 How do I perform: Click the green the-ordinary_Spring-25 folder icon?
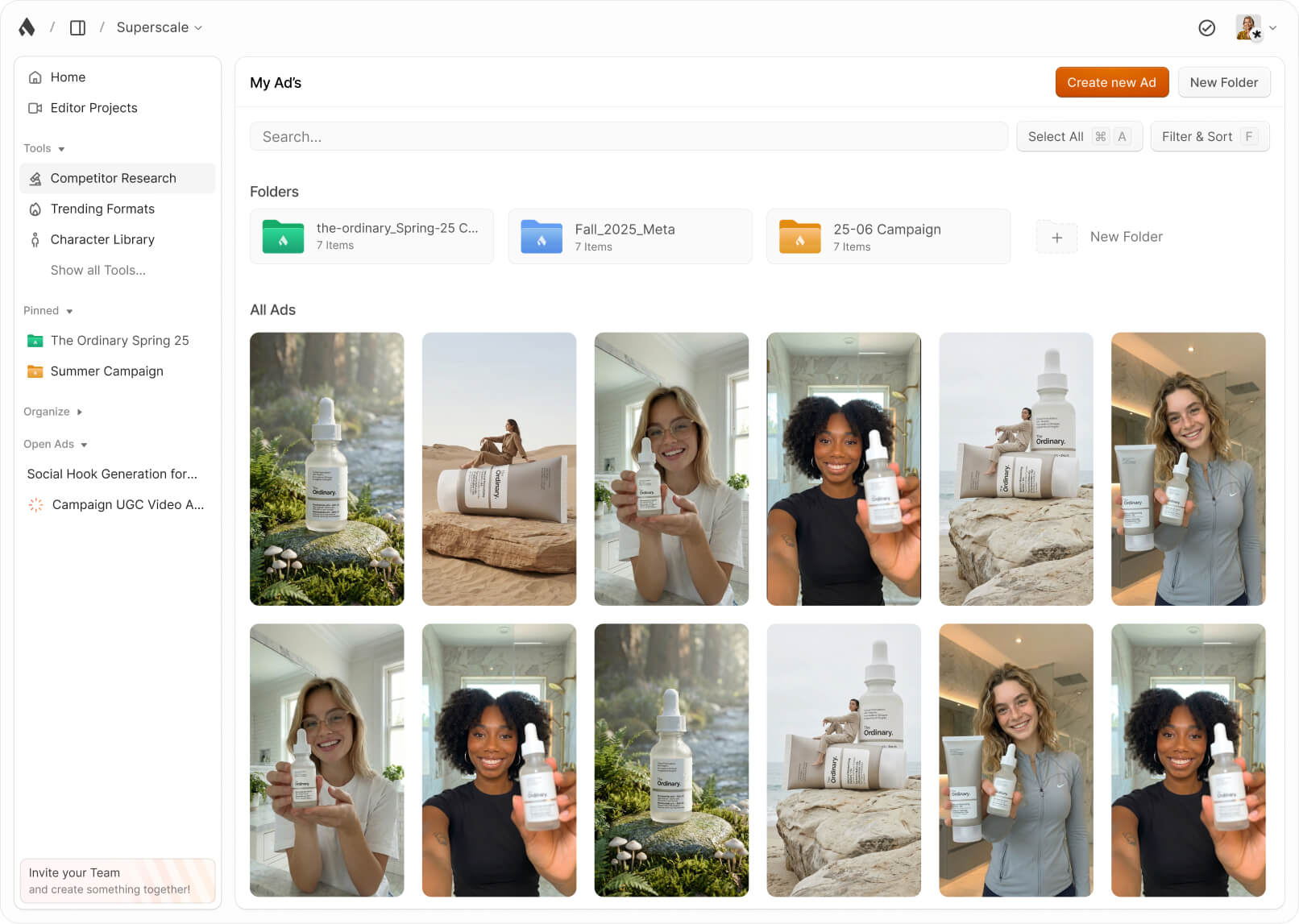pos(283,236)
